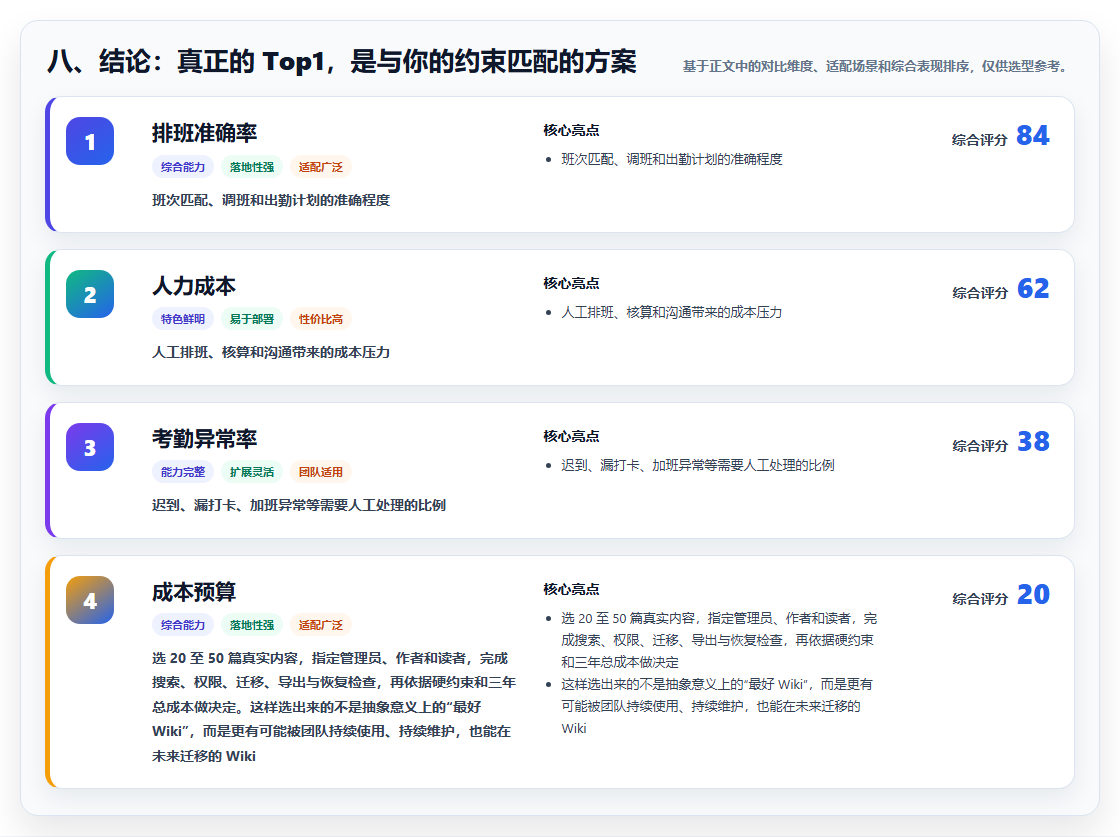This screenshot has height=837, width=1120.
Task: Click bullet 班次匹配、调班和出勤计划的准确程度
Action: coord(671,159)
